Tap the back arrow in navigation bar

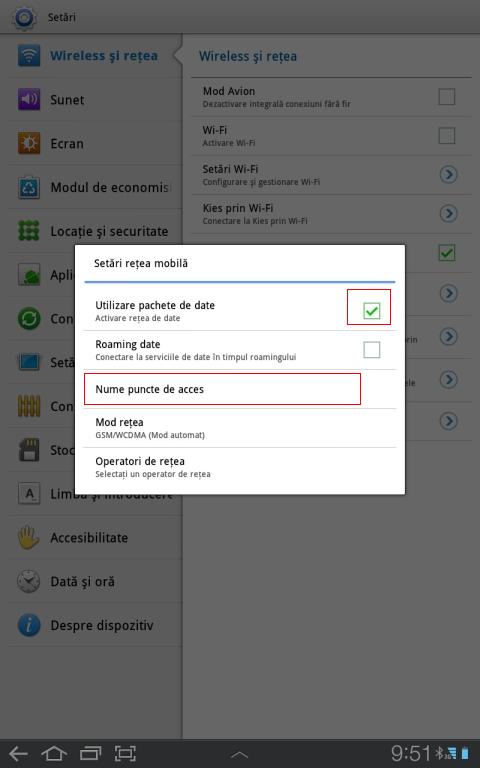tap(19, 753)
